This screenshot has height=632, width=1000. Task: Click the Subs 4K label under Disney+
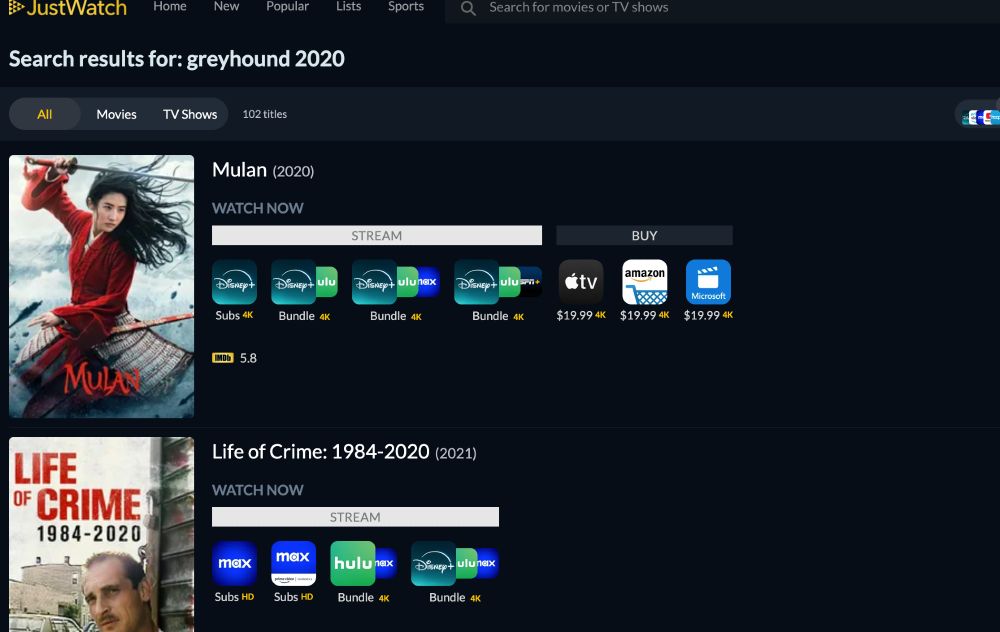[x=234, y=315]
